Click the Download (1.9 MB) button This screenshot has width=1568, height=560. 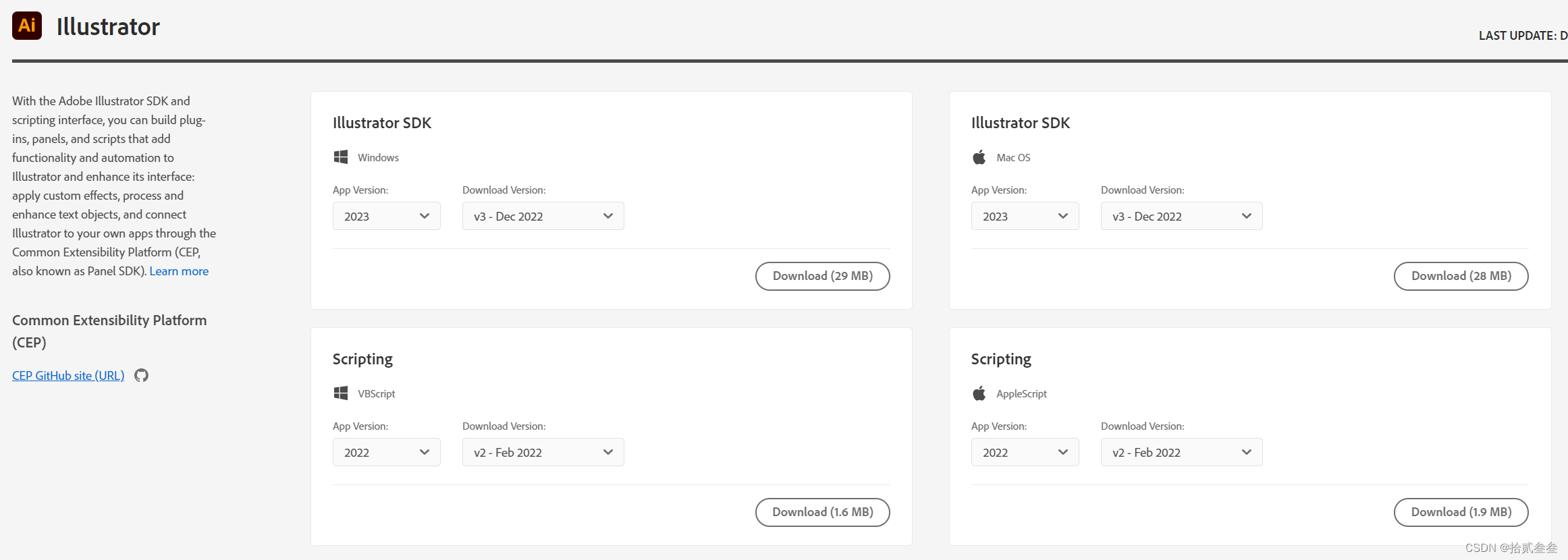1461,512
